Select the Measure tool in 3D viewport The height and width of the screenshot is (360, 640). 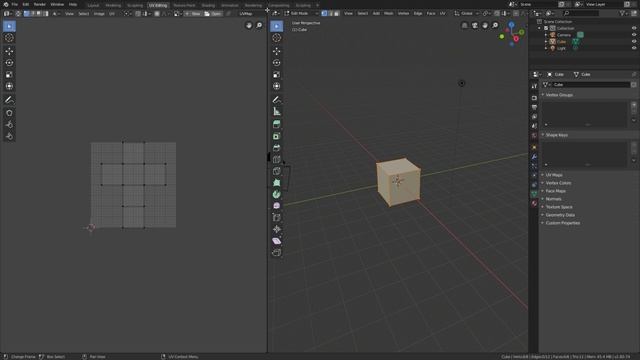click(276, 111)
